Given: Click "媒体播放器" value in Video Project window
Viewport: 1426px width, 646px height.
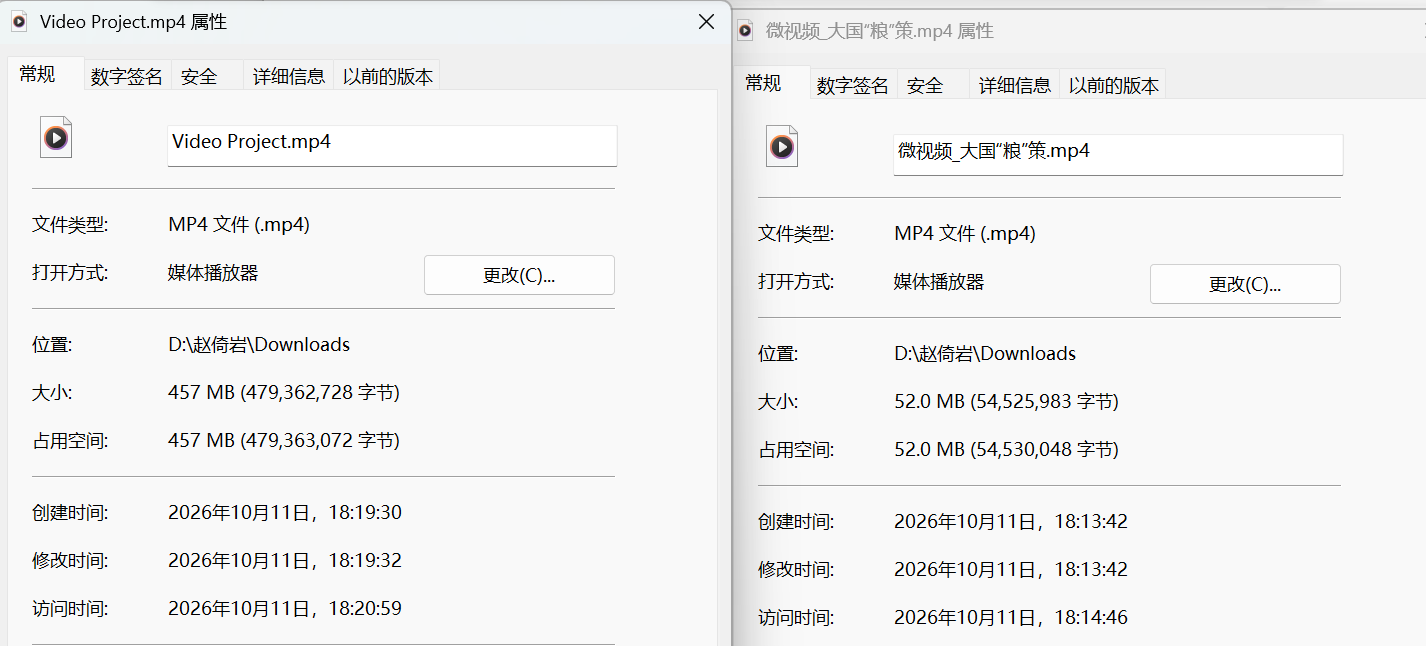Looking at the screenshot, I should pyautogui.click(x=213, y=273).
